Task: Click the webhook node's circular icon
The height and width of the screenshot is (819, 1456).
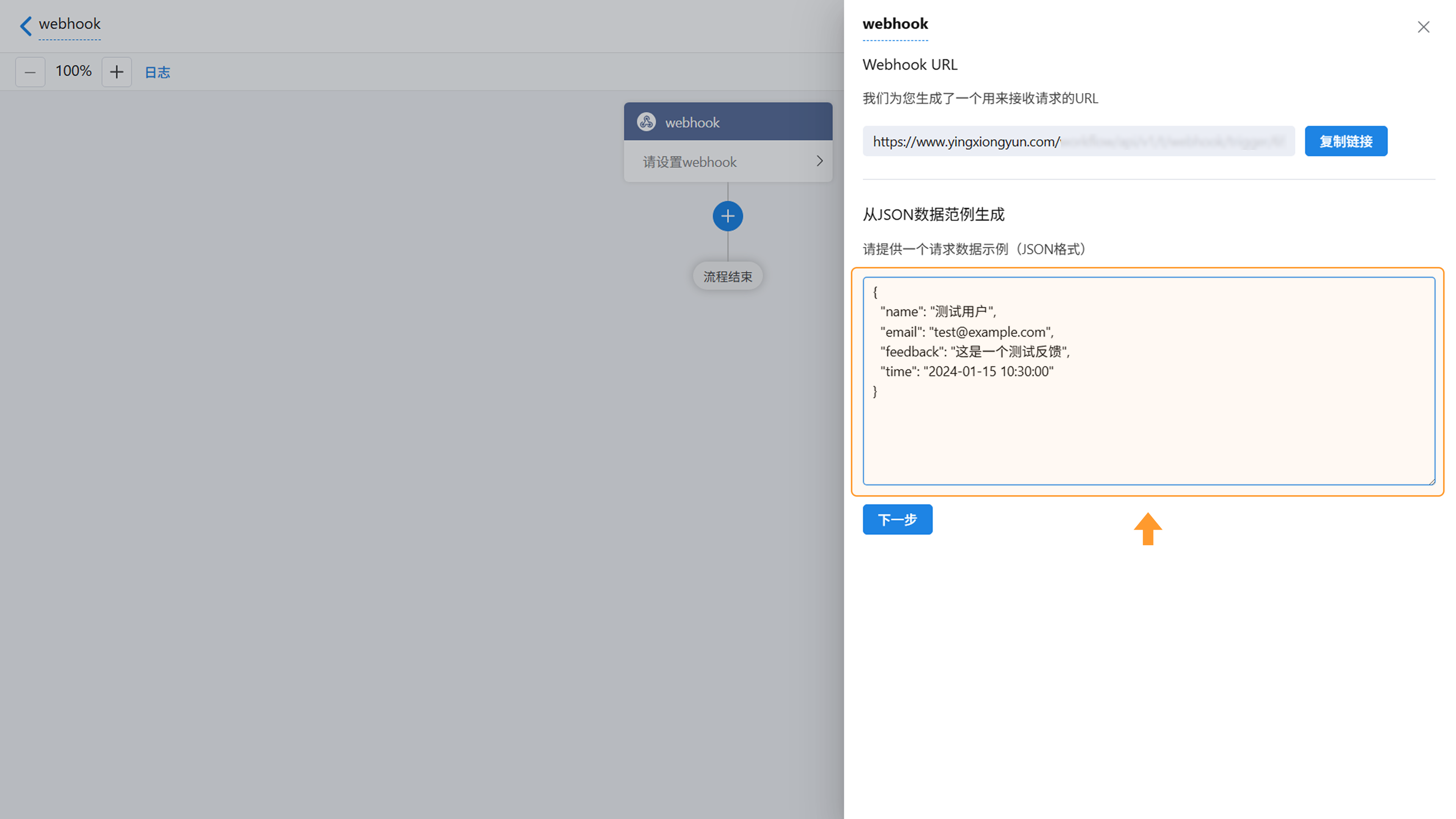Action: (646, 121)
